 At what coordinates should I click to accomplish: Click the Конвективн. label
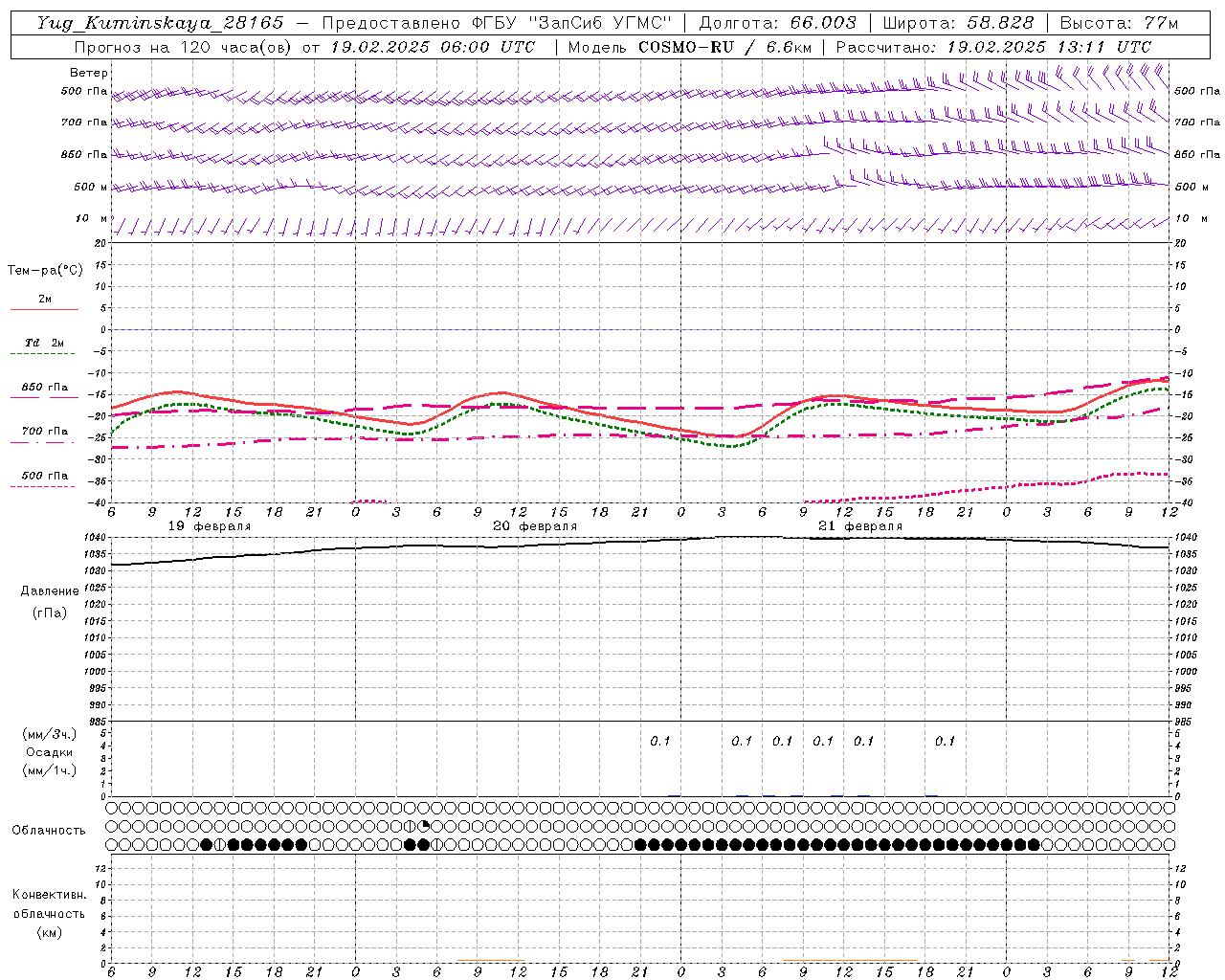tap(49, 895)
